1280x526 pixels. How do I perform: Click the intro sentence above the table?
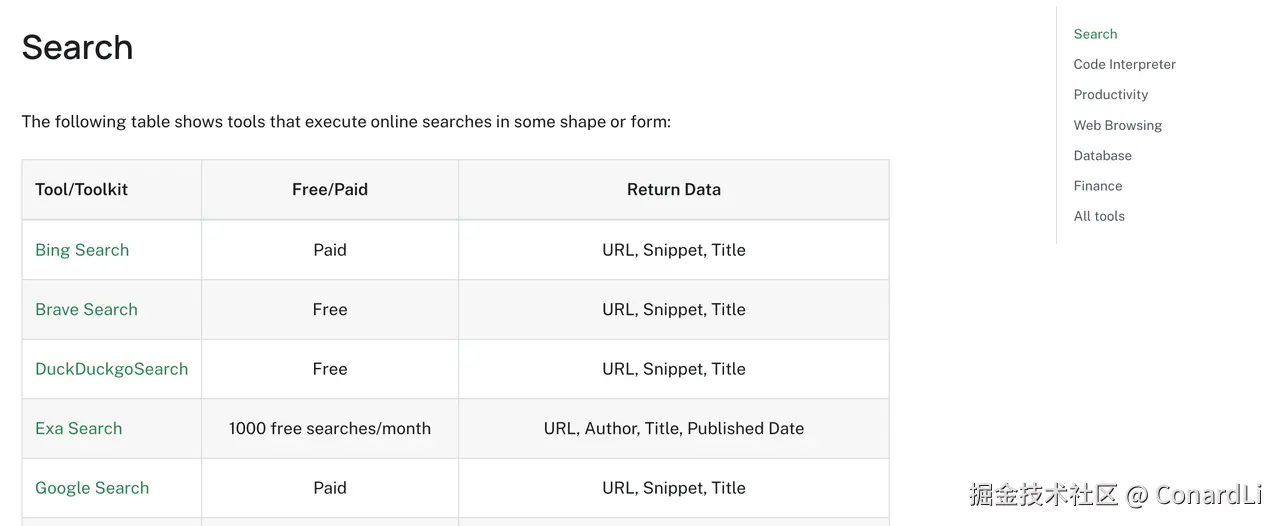(346, 122)
